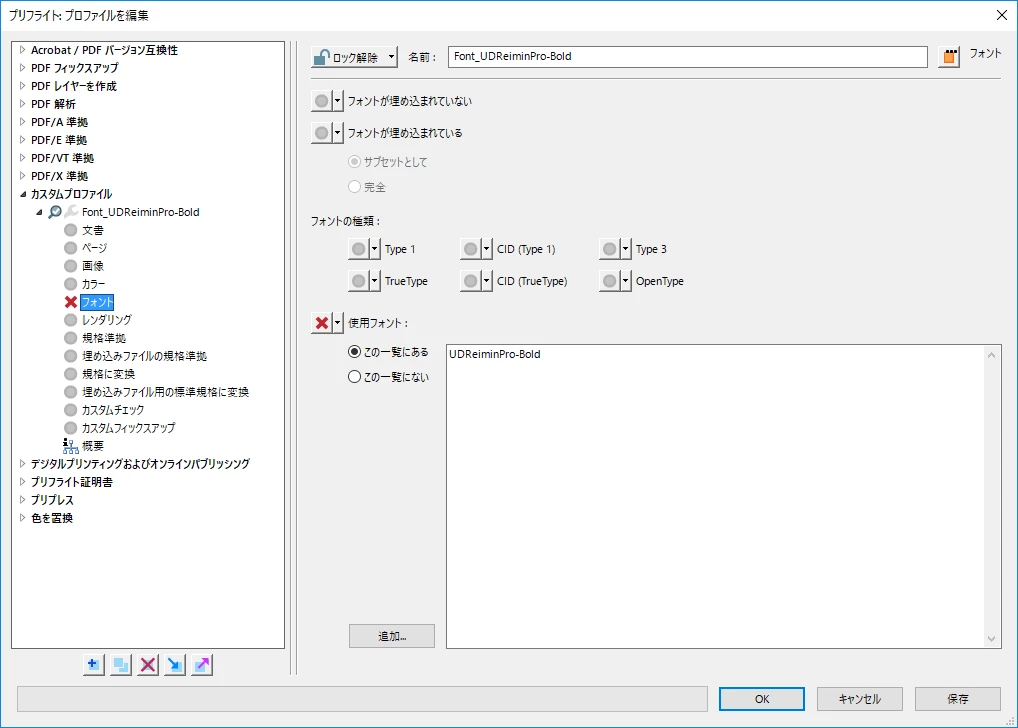Expand the PDF フィックスアップ group
Image resolution: width=1018 pixels, height=728 pixels.
pos(22,68)
